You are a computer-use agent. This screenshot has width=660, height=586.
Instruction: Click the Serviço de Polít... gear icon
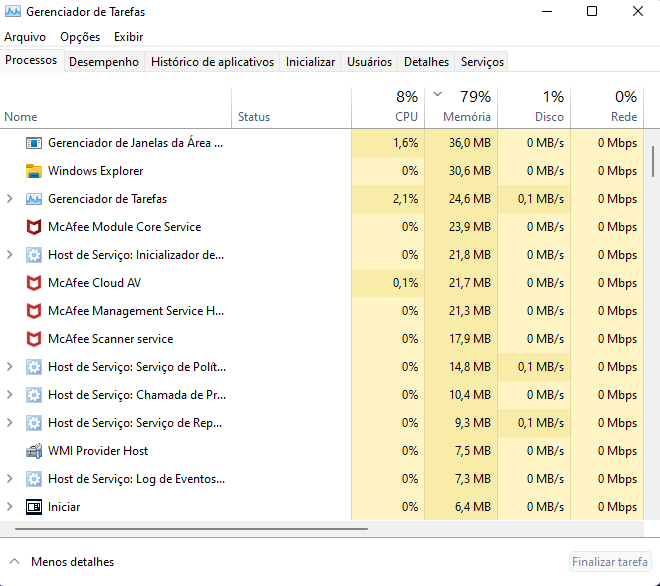tap(34, 367)
